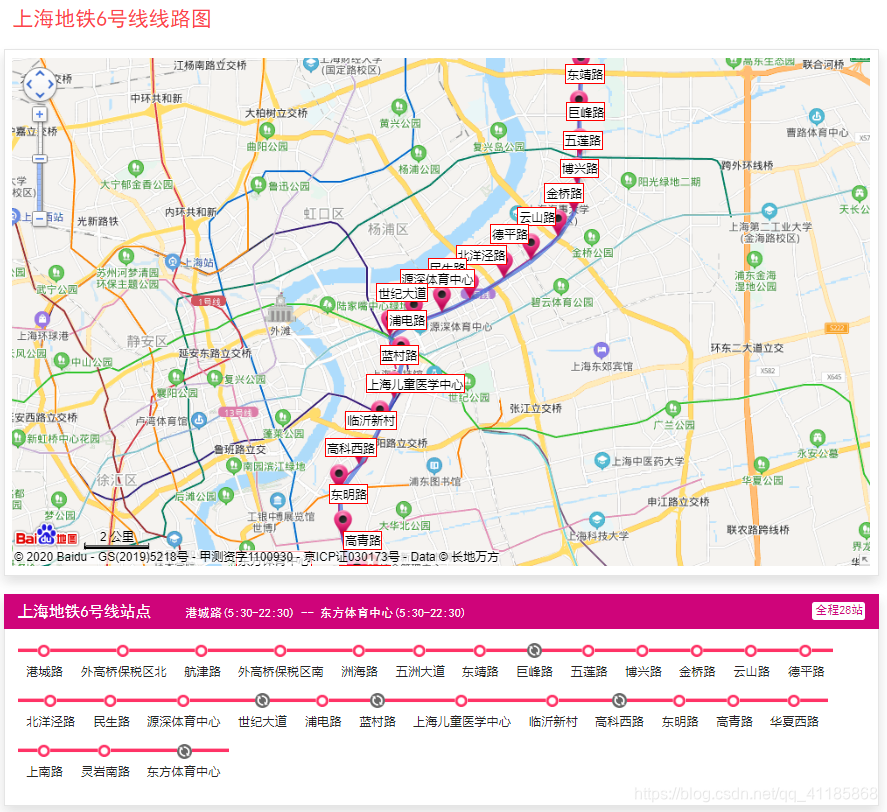Screen dimensions: 887x812
Task: Click the 洲海路 station circle
Action: (359, 651)
